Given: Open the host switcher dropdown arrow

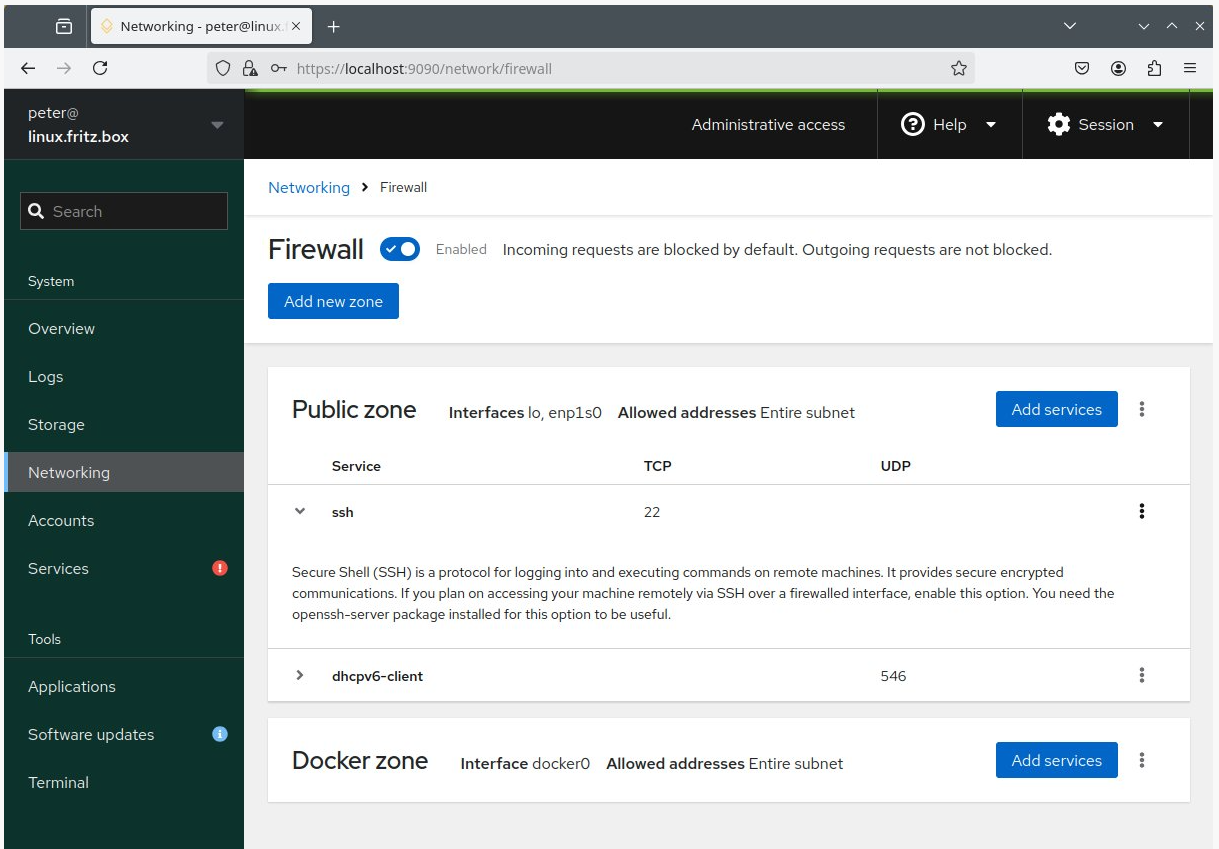Looking at the screenshot, I should (x=217, y=125).
